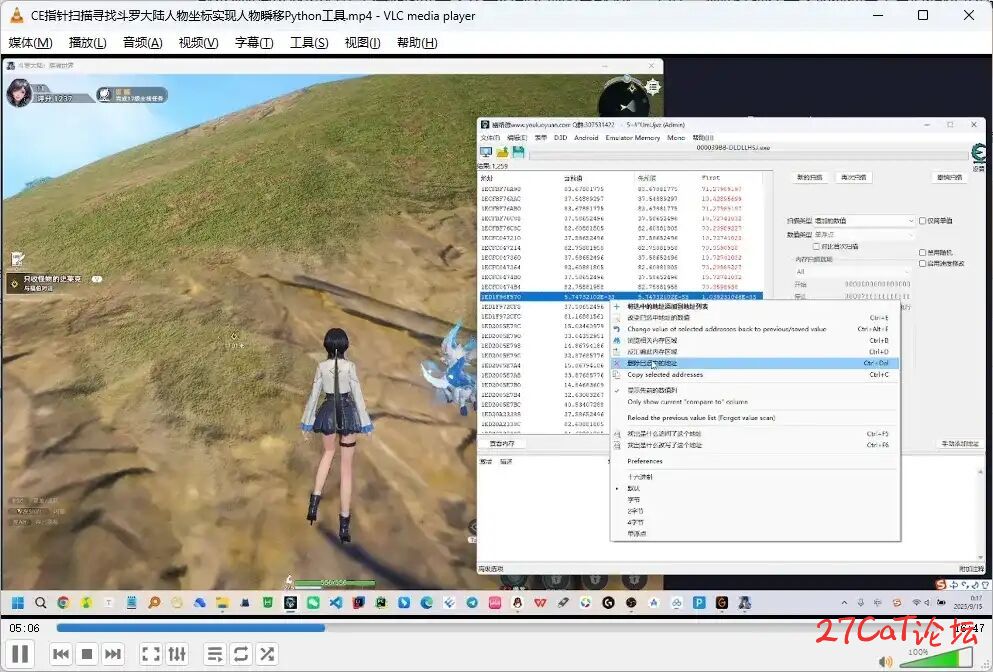
Task: Click Cheat Engine new scan button
Action: click(809, 177)
